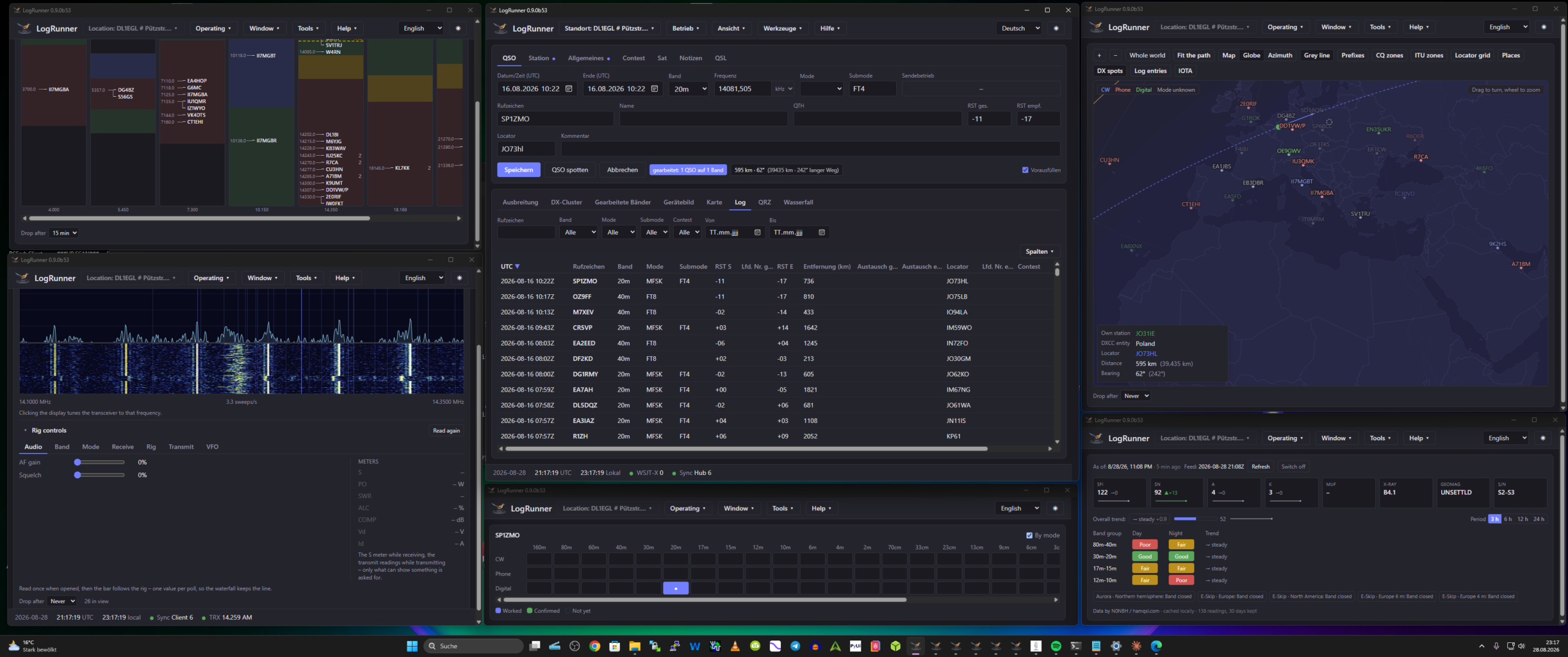The height and width of the screenshot is (657, 1568).
Task: Toggle the Grey line overlay
Action: 1317,55
